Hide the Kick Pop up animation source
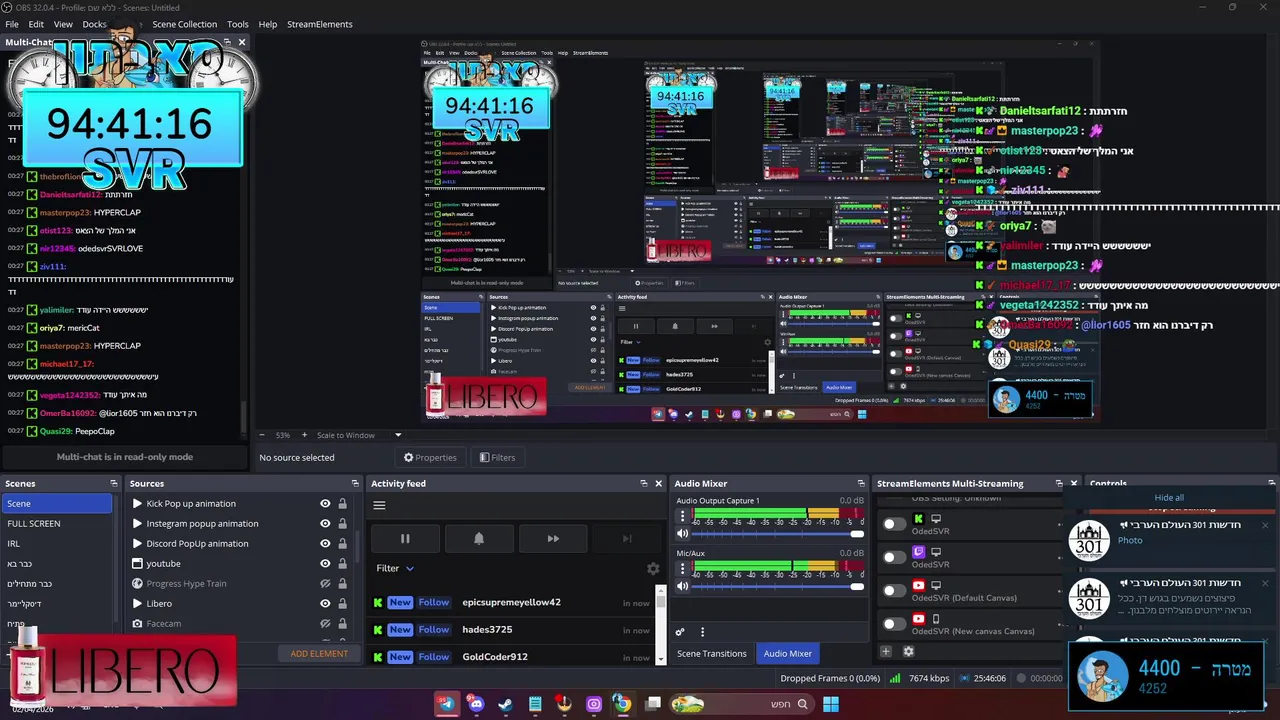Image resolution: width=1280 pixels, height=720 pixels. (325, 504)
